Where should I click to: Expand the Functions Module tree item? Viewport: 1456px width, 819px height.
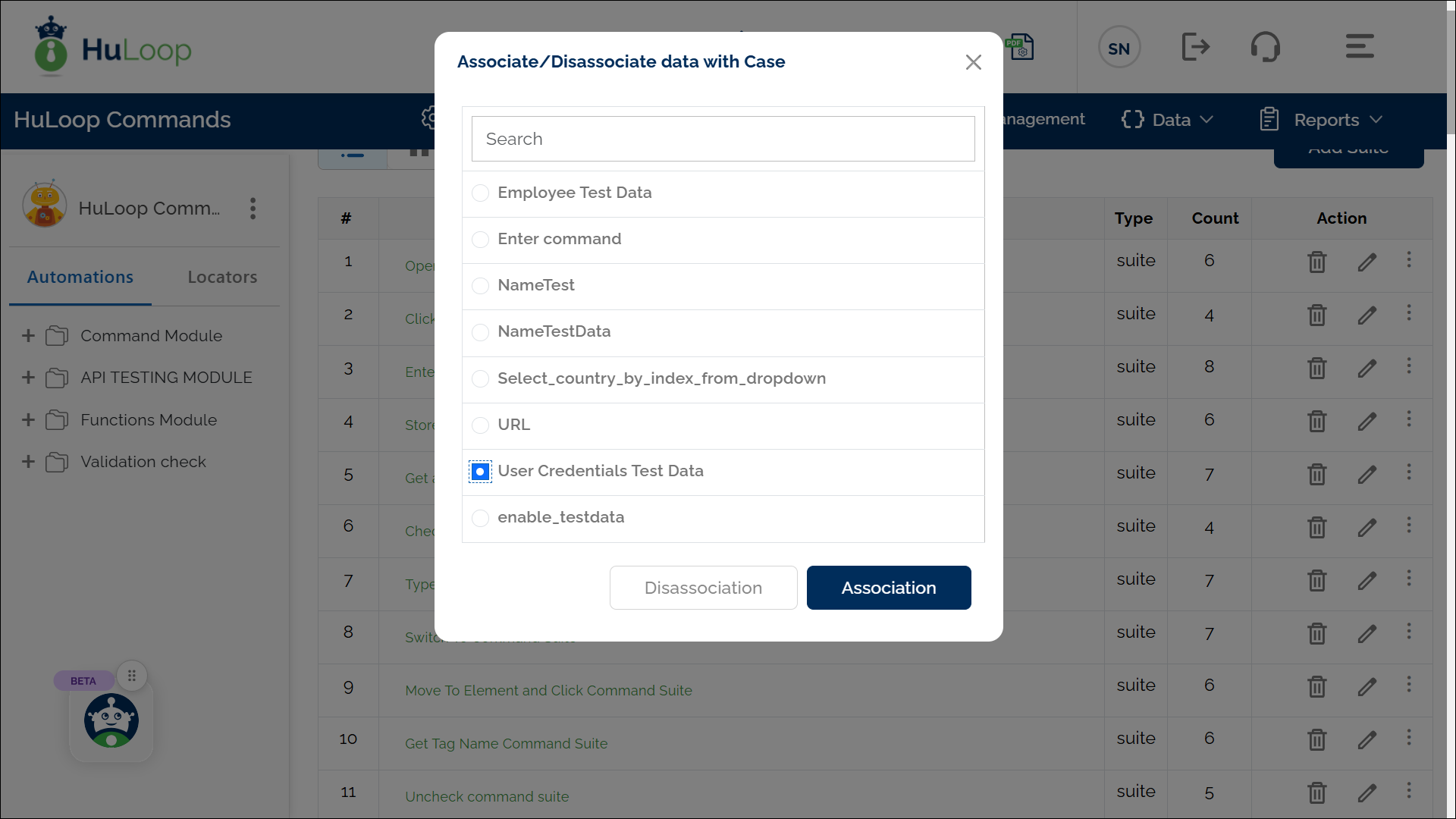(x=29, y=420)
